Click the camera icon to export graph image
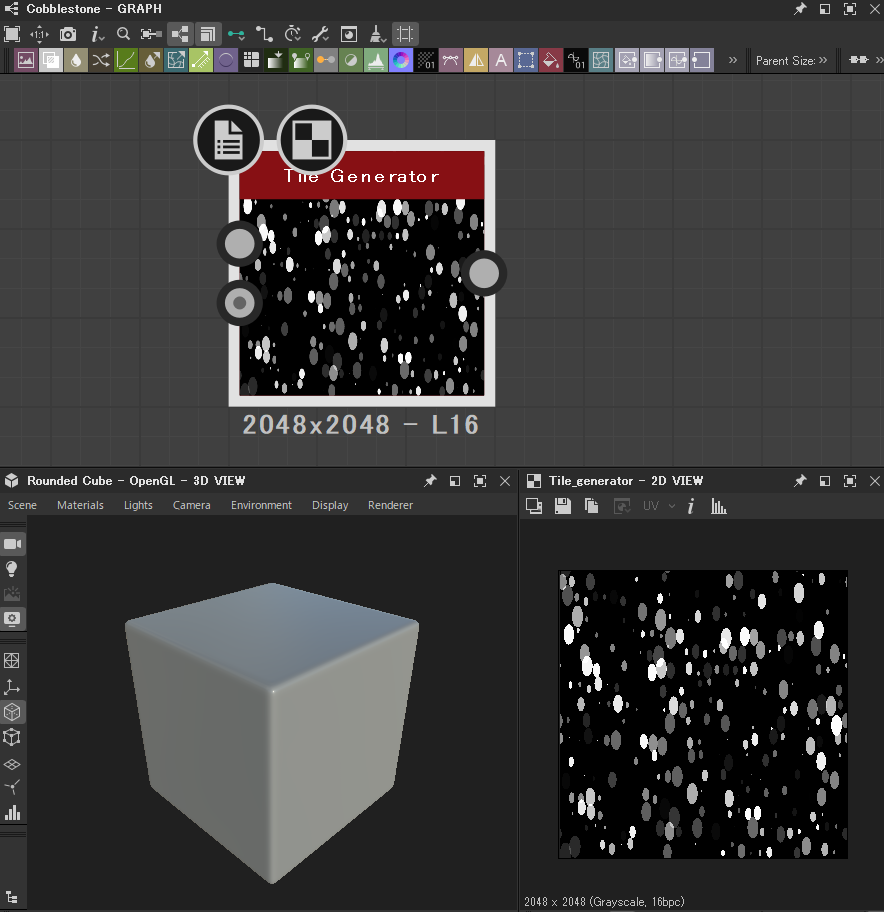Image resolution: width=884 pixels, height=912 pixels. pos(68,34)
